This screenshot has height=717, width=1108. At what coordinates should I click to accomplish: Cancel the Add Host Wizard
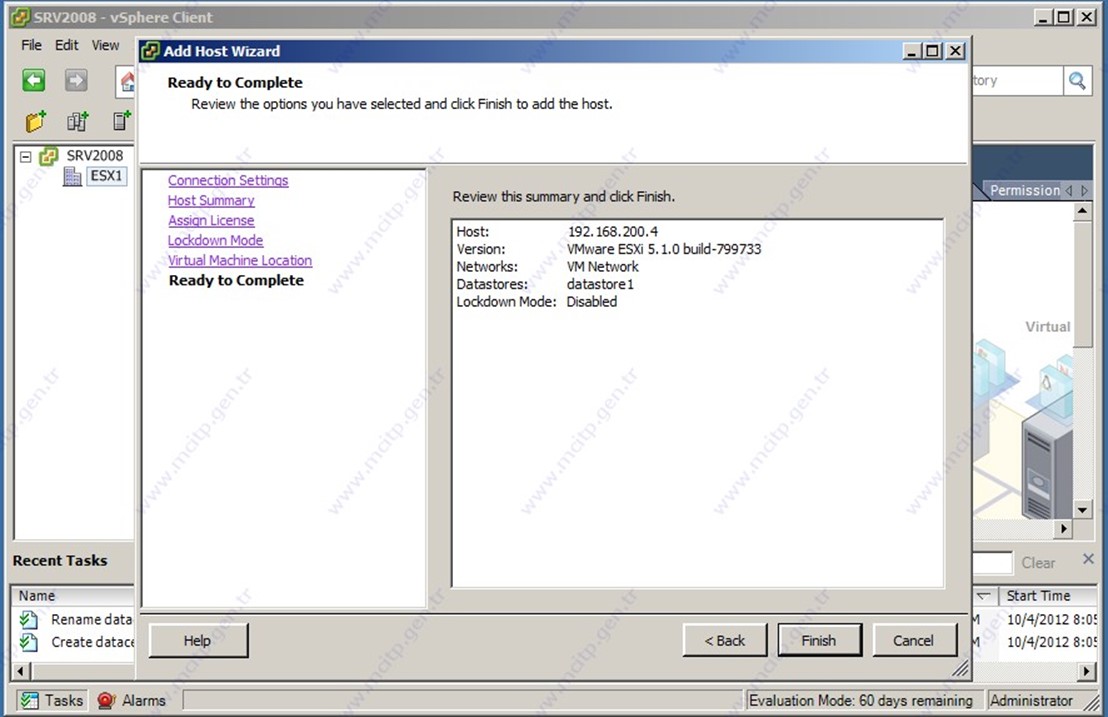[x=914, y=641]
